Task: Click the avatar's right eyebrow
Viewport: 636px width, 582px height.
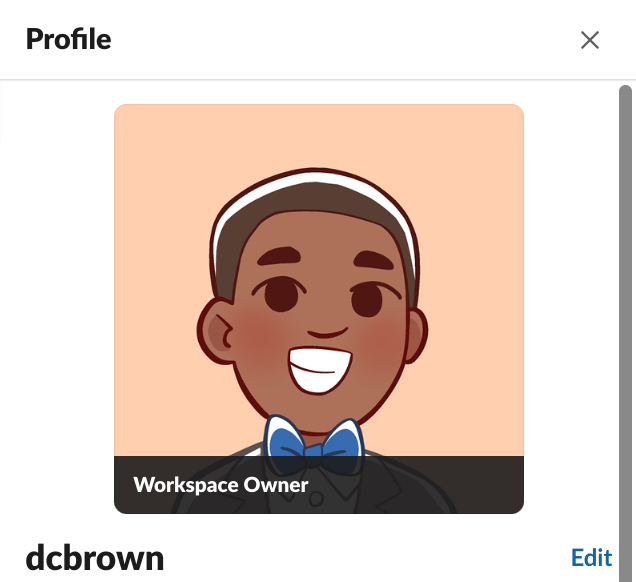Action: (372, 260)
